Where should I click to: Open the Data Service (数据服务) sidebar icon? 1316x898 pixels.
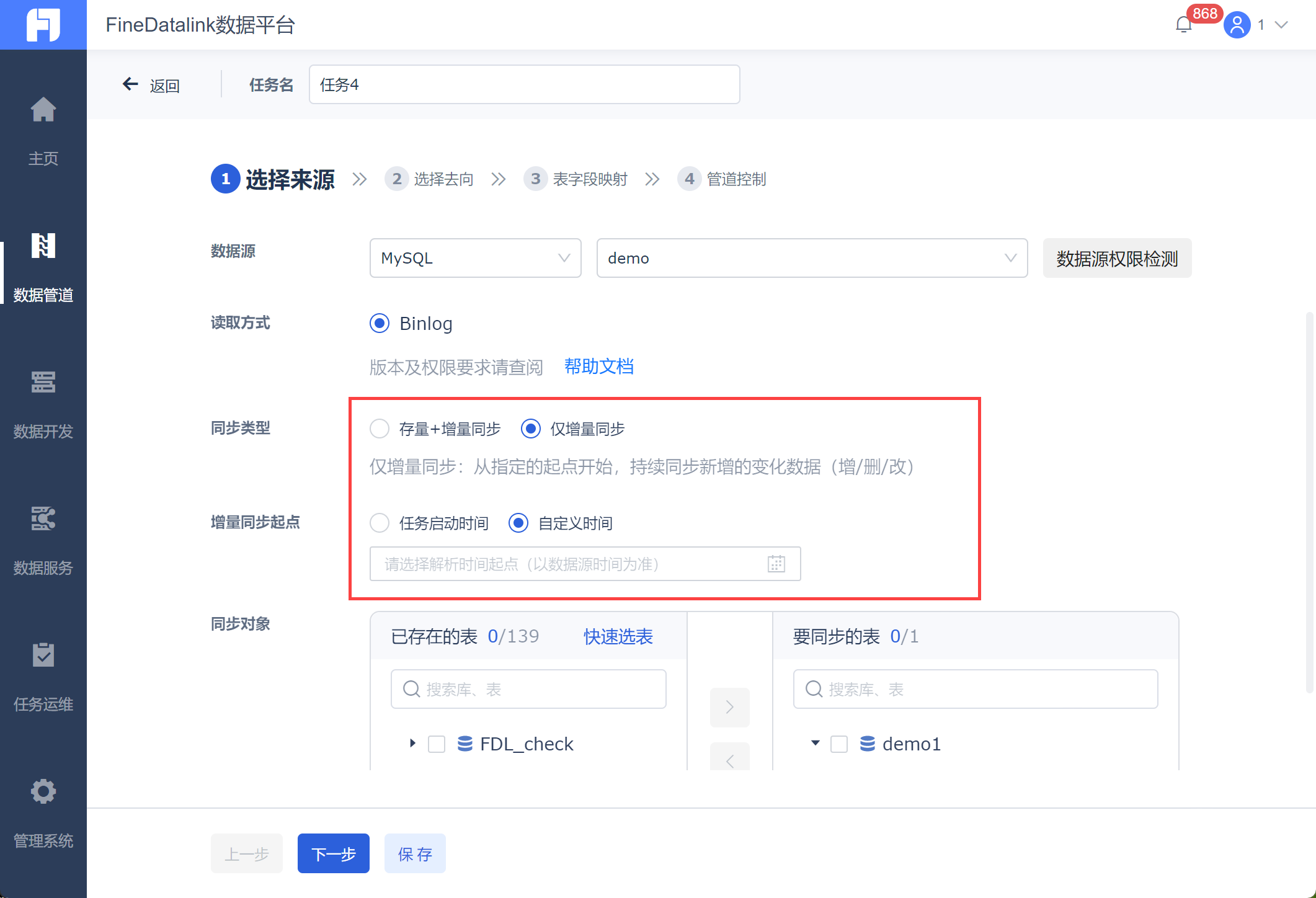tap(43, 519)
